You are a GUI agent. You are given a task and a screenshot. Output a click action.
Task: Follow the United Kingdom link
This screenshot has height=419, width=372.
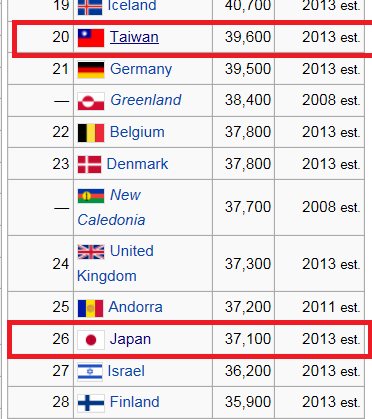116,263
